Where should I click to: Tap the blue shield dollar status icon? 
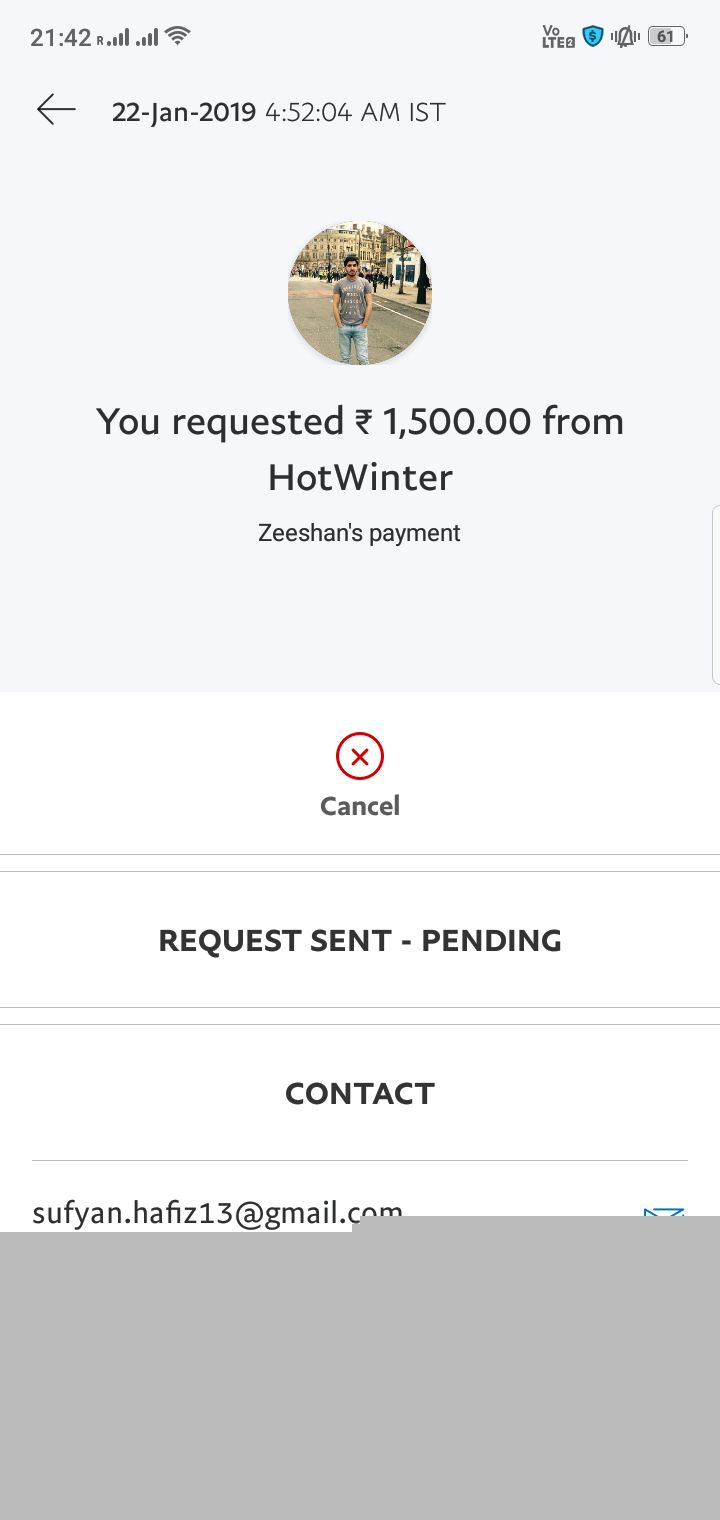pos(593,37)
